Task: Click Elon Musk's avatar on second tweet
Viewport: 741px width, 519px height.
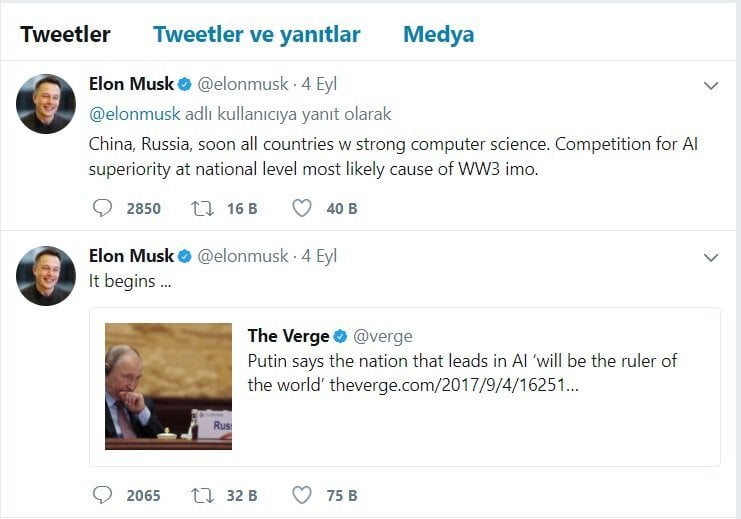Action: click(46, 275)
